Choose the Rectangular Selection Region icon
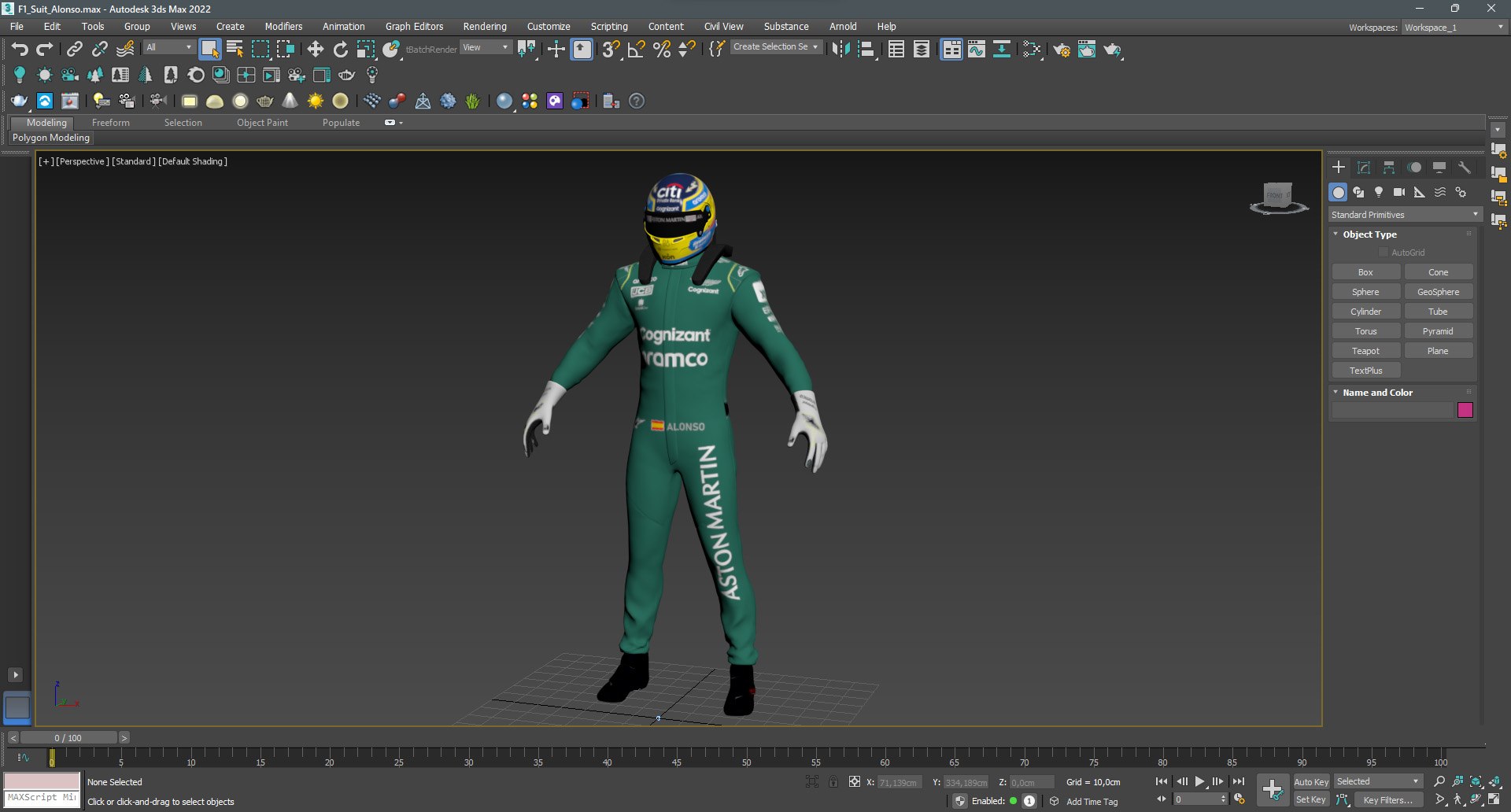 tap(260, 50)
